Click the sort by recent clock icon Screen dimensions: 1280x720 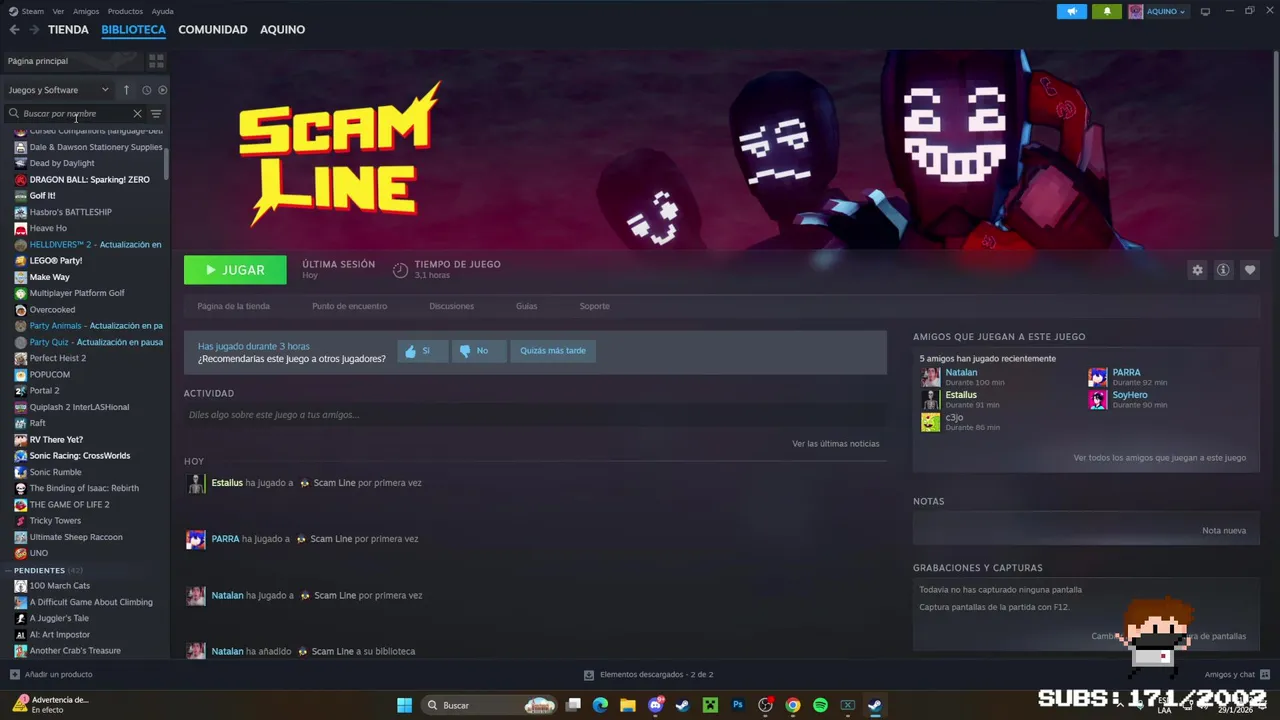(x=146, y=90)
